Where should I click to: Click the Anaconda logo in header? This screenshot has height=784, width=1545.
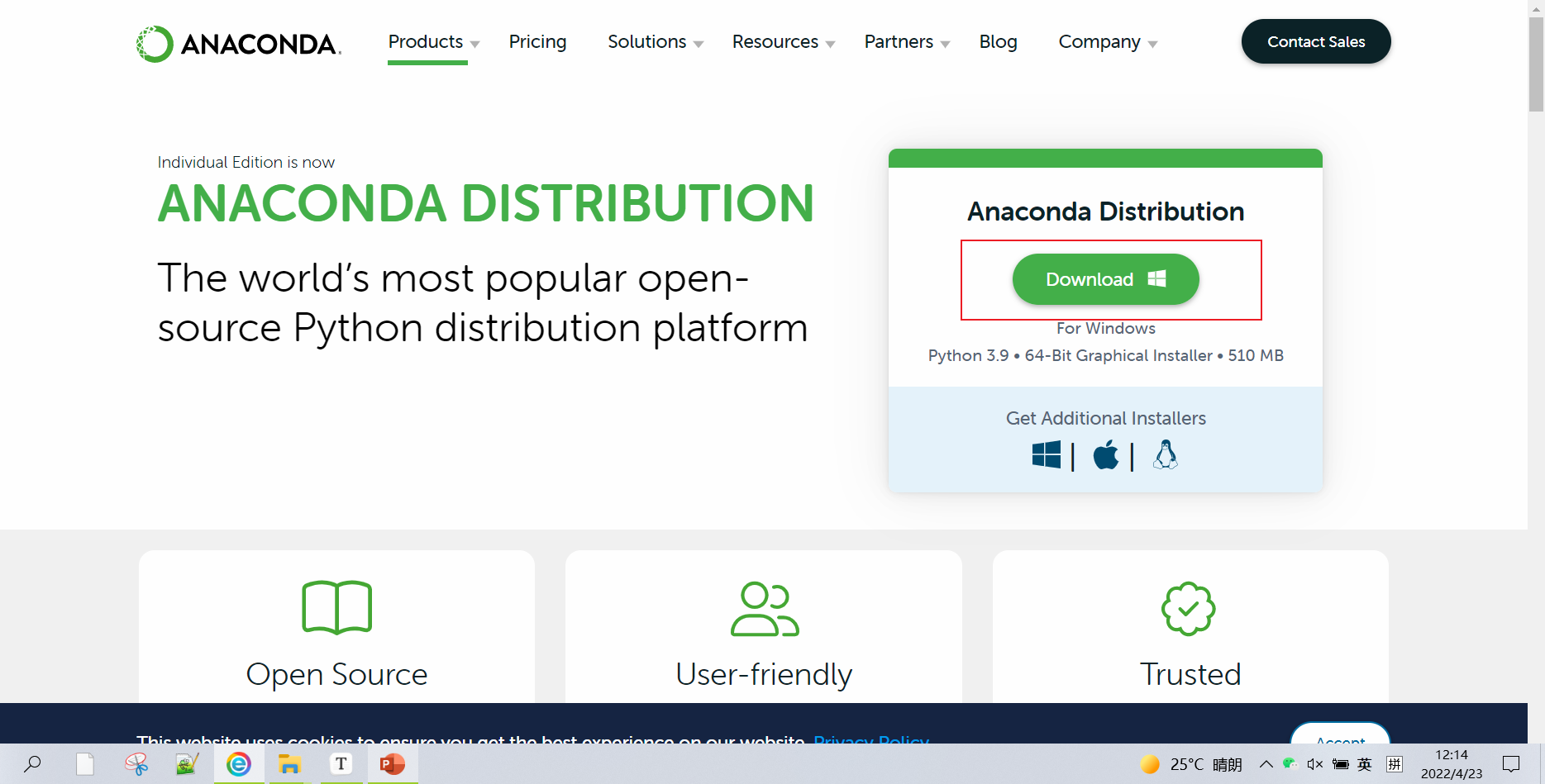pos(239,44)
